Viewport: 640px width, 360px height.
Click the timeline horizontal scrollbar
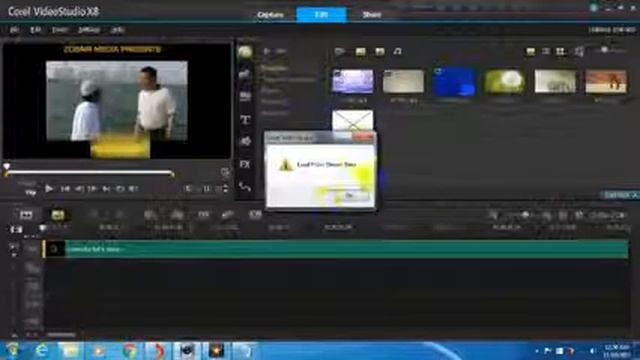[61, 335]
